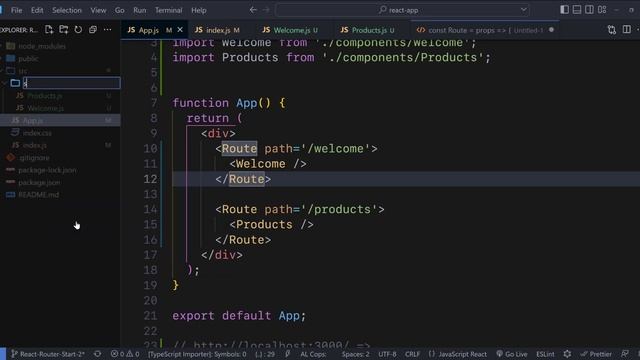Open README.md in the file tree
This screenshot has width=640, height=360.
coord(38,195)
